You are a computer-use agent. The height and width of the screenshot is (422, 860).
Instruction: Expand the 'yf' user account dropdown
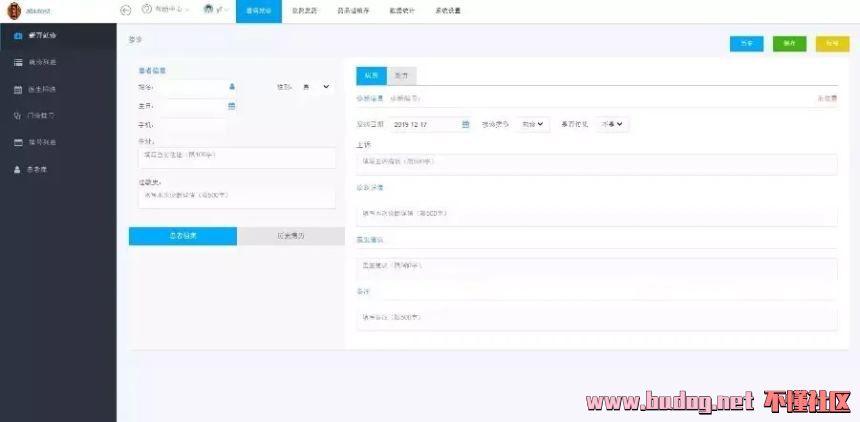pyautogui.click(x=216, y=10)
